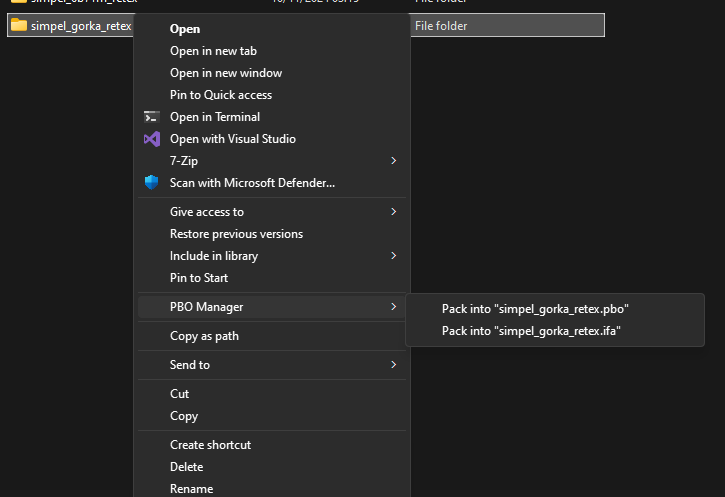Click the Microsoft Defender shield icon

point(152,182)
